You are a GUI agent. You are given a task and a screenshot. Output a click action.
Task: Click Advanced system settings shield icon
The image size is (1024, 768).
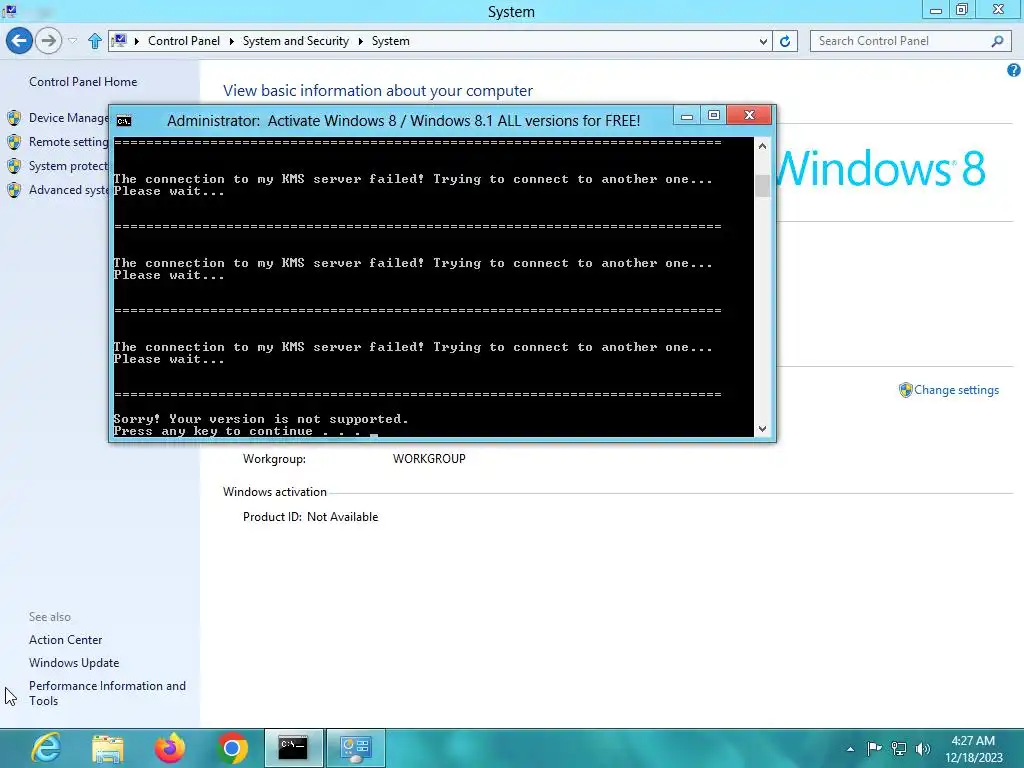coord(14,190)
